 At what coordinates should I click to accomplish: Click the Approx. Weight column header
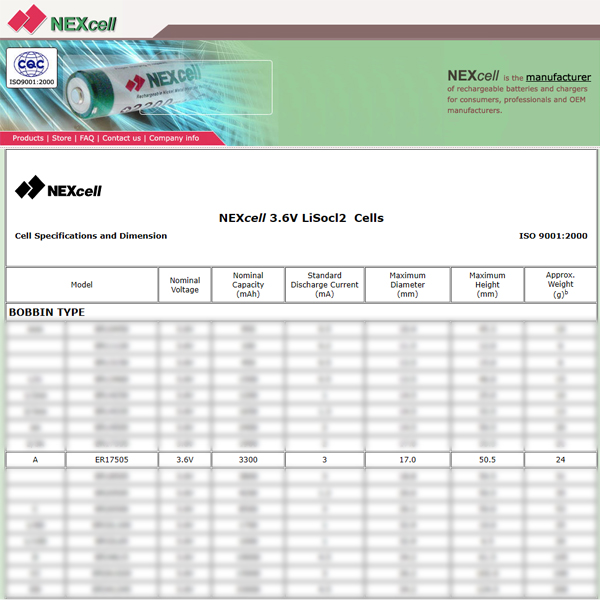click(560, 285)
